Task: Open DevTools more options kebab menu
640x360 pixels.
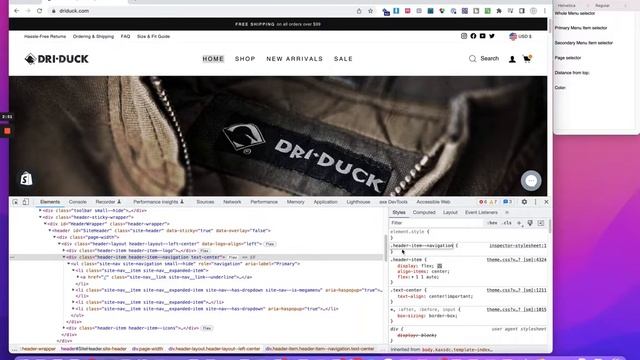Action: pos(536,202)
